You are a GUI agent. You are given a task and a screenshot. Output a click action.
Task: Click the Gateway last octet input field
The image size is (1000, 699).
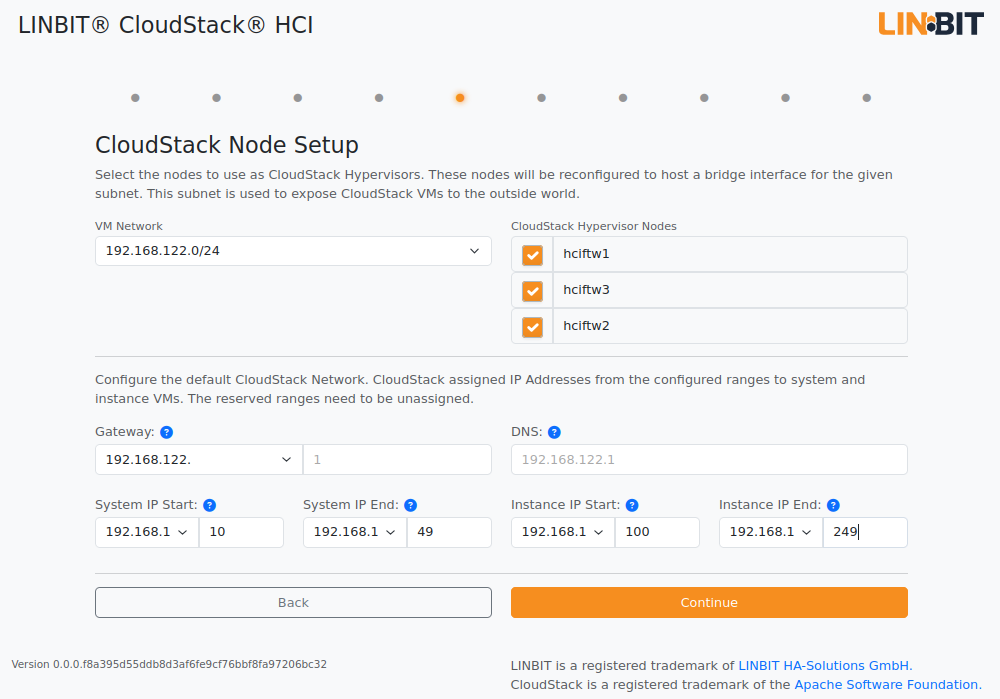tap(397, 460)
